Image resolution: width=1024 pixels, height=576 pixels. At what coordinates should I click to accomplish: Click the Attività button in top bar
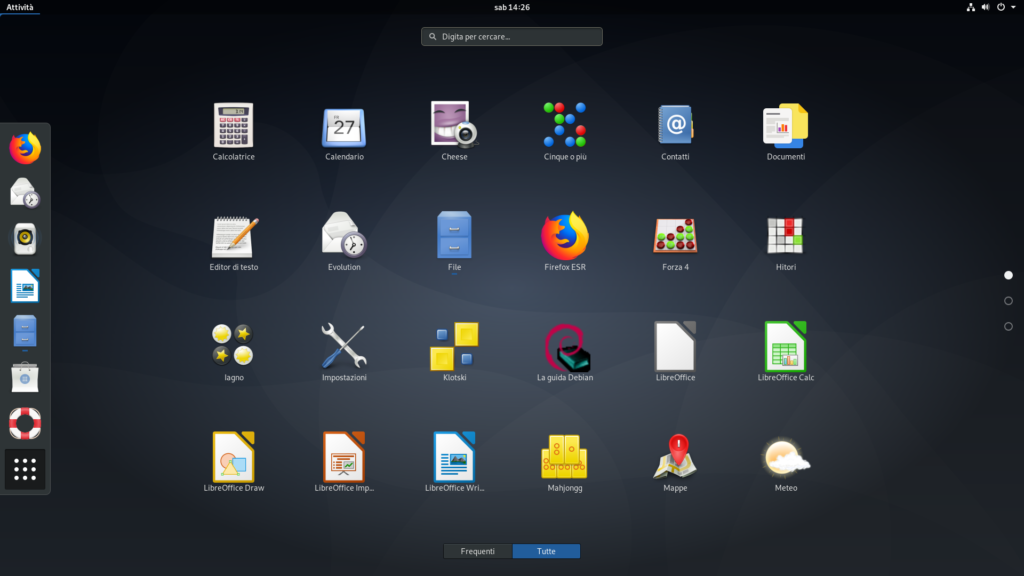click(x=20, y=7)
